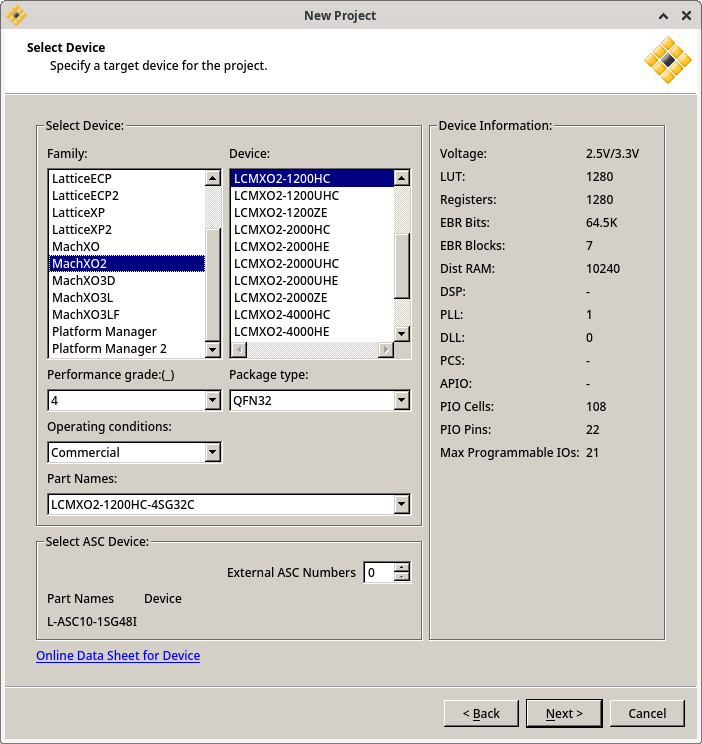Choose device LCMXO2-2000HC
The height and width of the screenshot is (744, 702).
[x=312, y=230]
